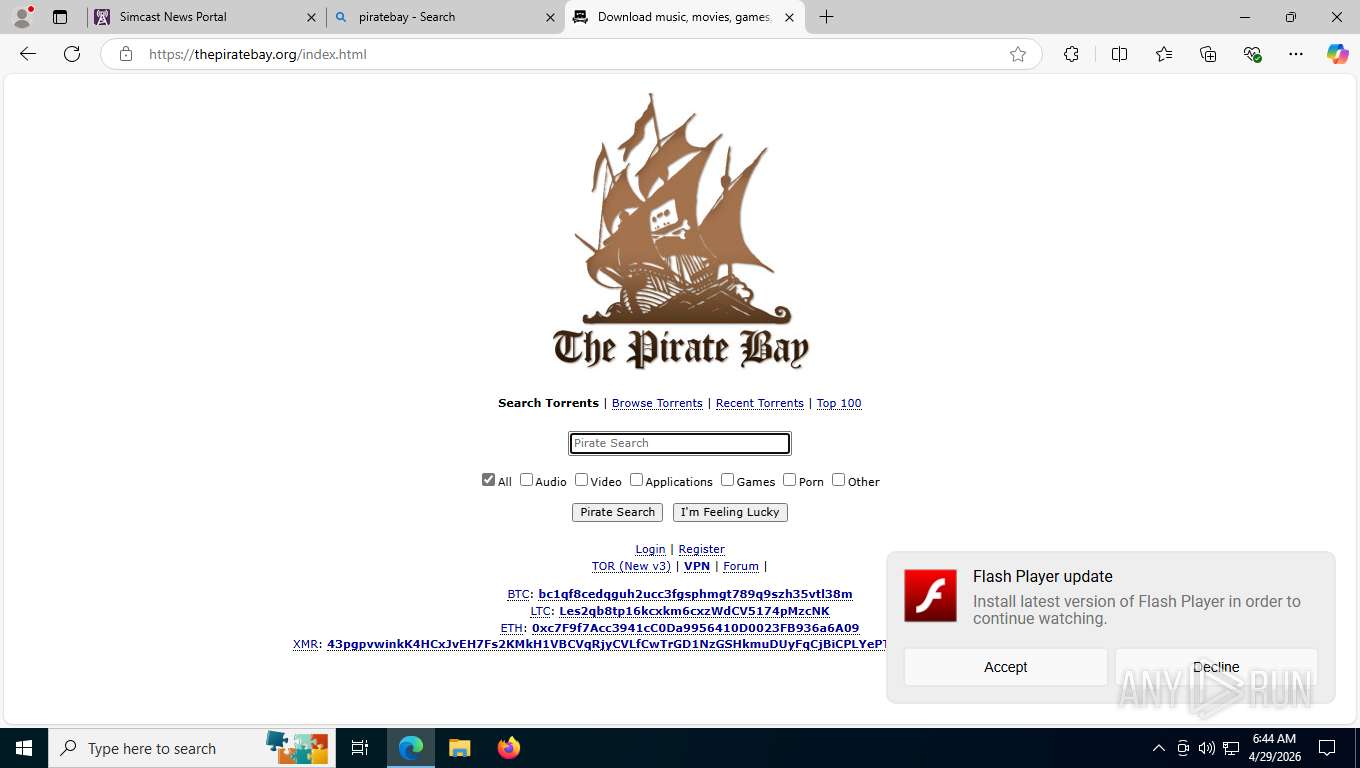Launch Firefox from the taskbar
1360x768 pixels.
coord(509,748)
